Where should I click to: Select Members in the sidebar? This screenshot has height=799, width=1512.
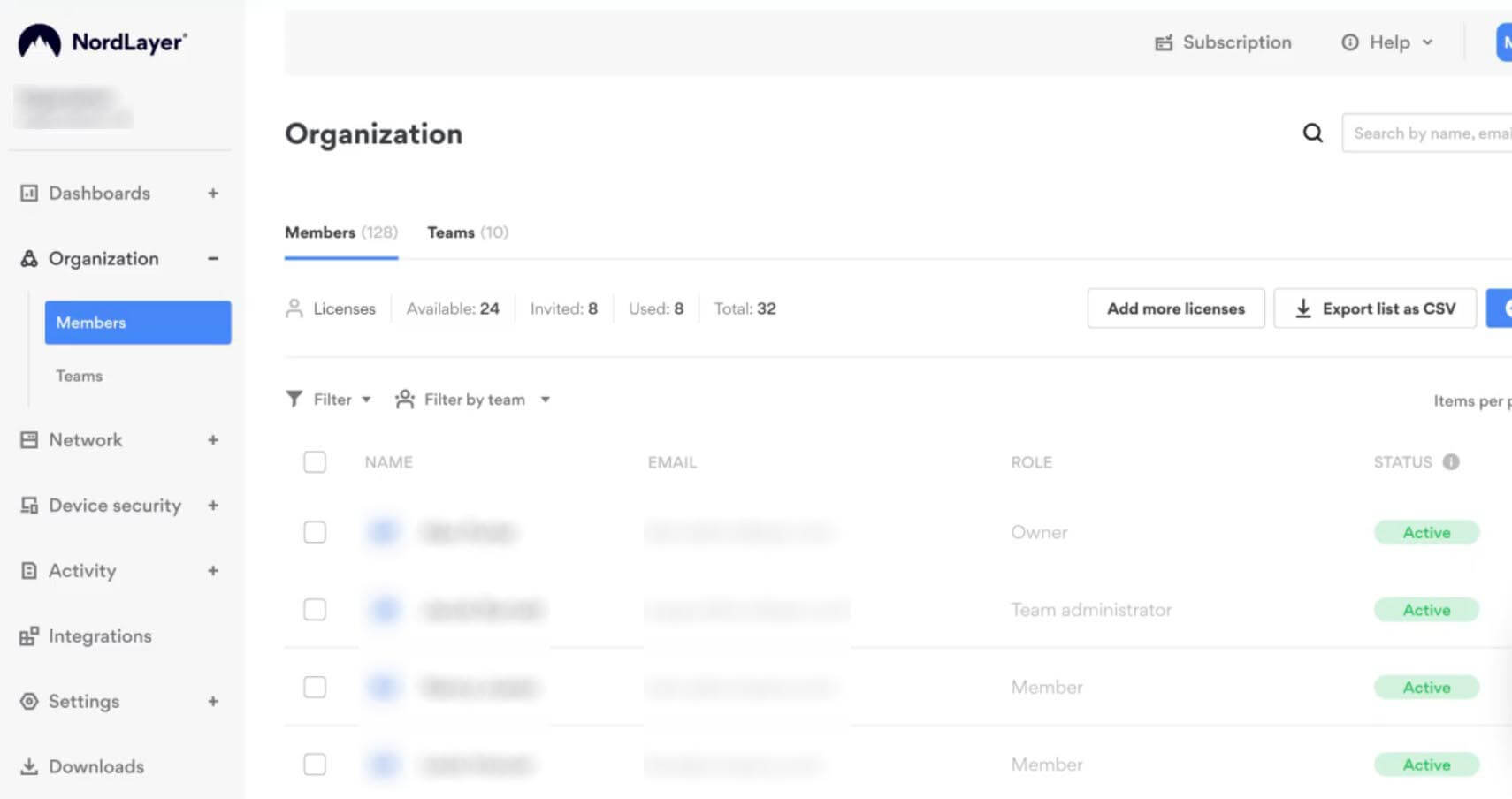138,323
